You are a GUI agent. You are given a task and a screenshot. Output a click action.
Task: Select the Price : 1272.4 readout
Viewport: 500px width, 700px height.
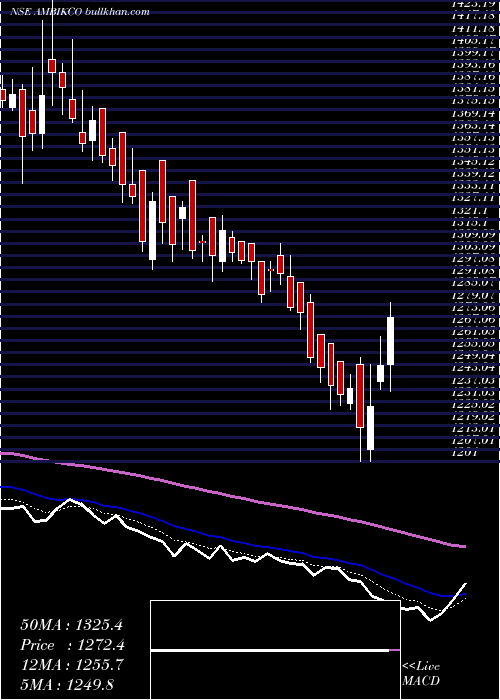click(72, 645)
